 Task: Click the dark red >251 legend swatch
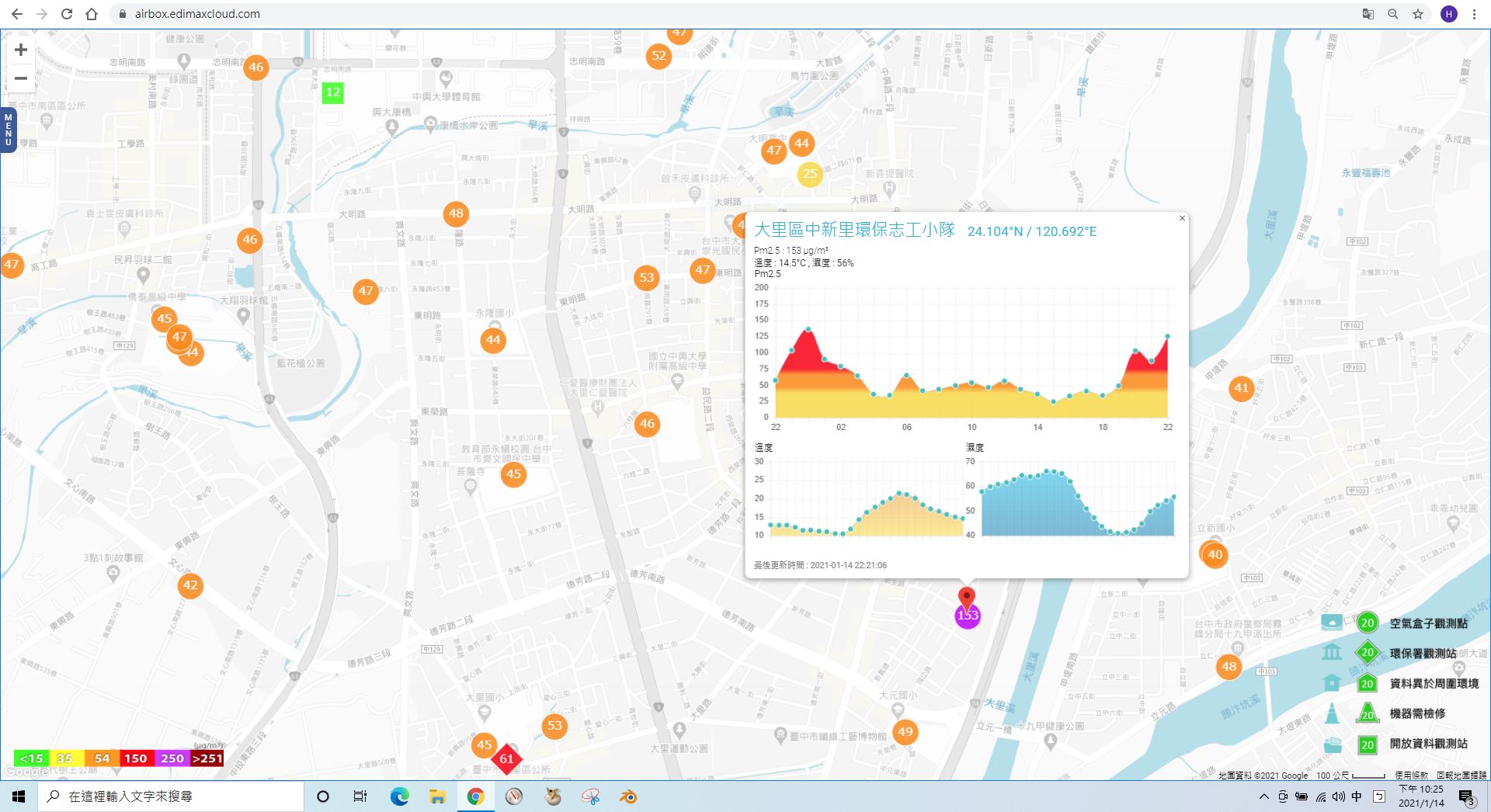pos(207,758)
